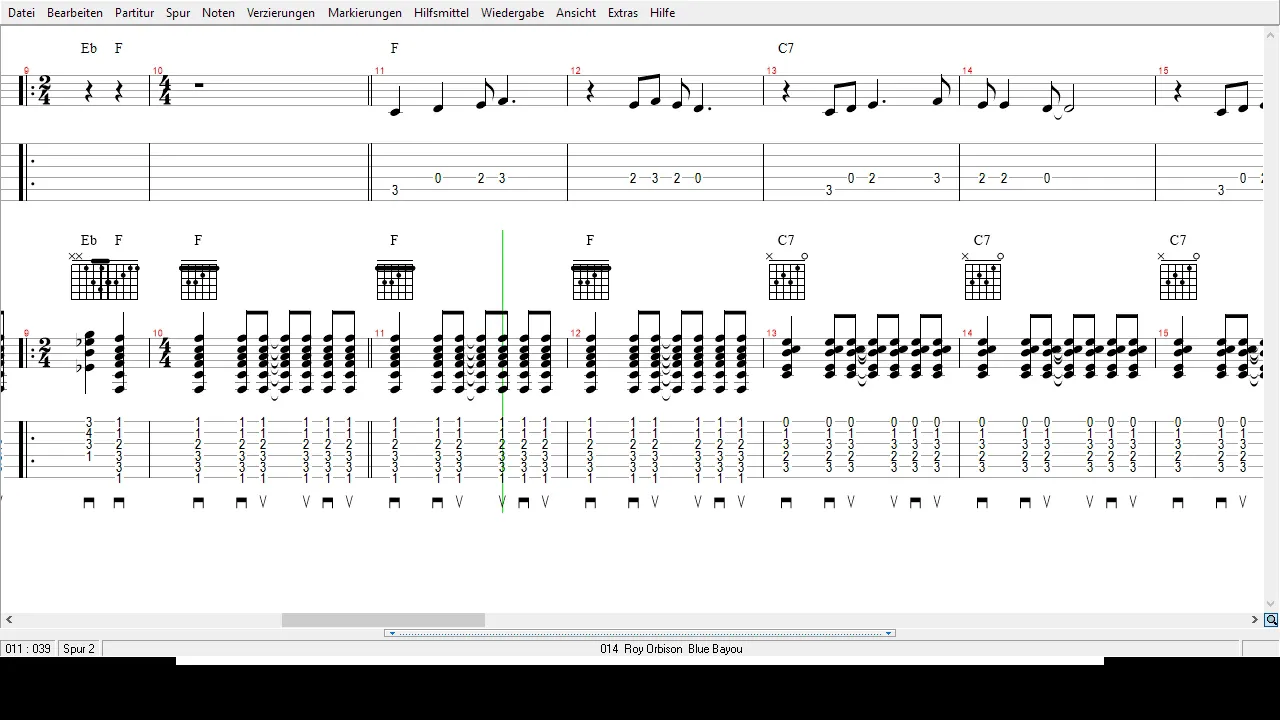Select the C7 chord diagram in measure 13

point(787,277)
